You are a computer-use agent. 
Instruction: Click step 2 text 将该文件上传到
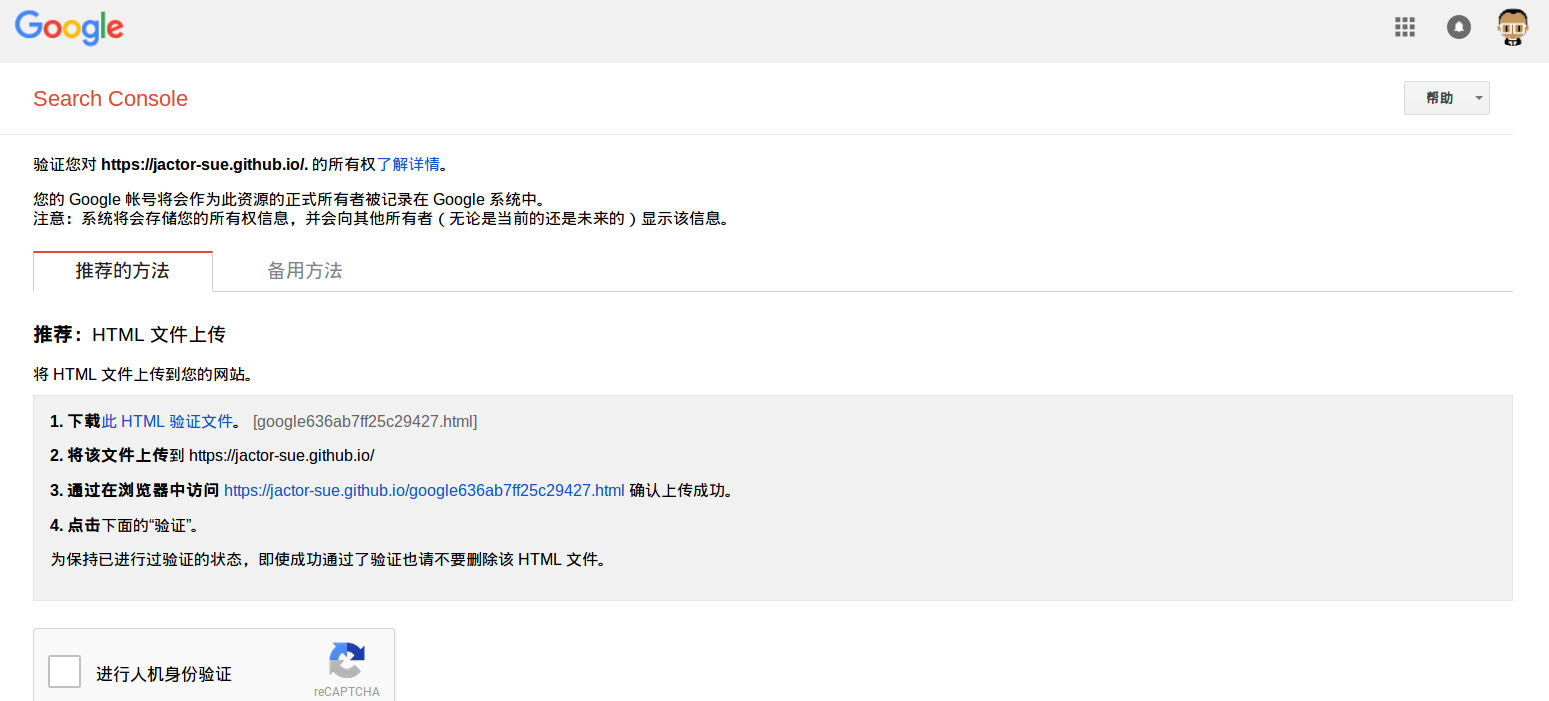point(118,455)
